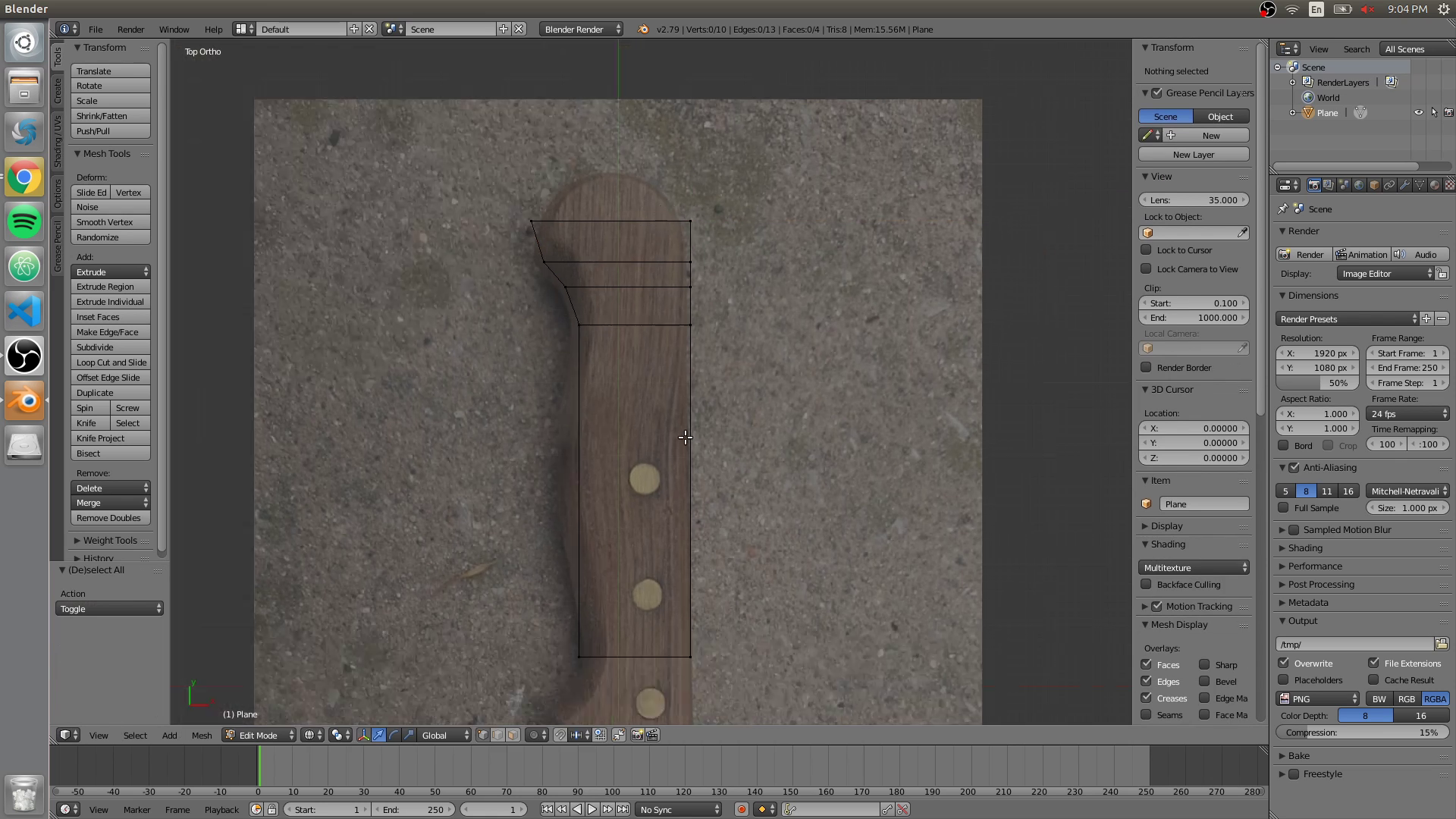Click the OpenGL render image icon
Image resolution: width=1456 pixels, height=819 pixels.
(x=637, y=735)
